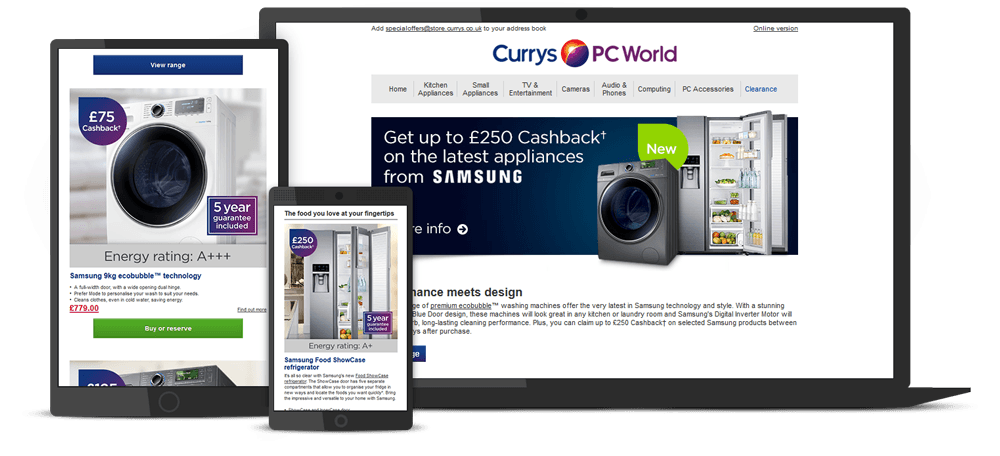Click the 'premium ecobubble' link in laptop text
The height and width of the screenshot is (456, 1000).
(461, 306)
